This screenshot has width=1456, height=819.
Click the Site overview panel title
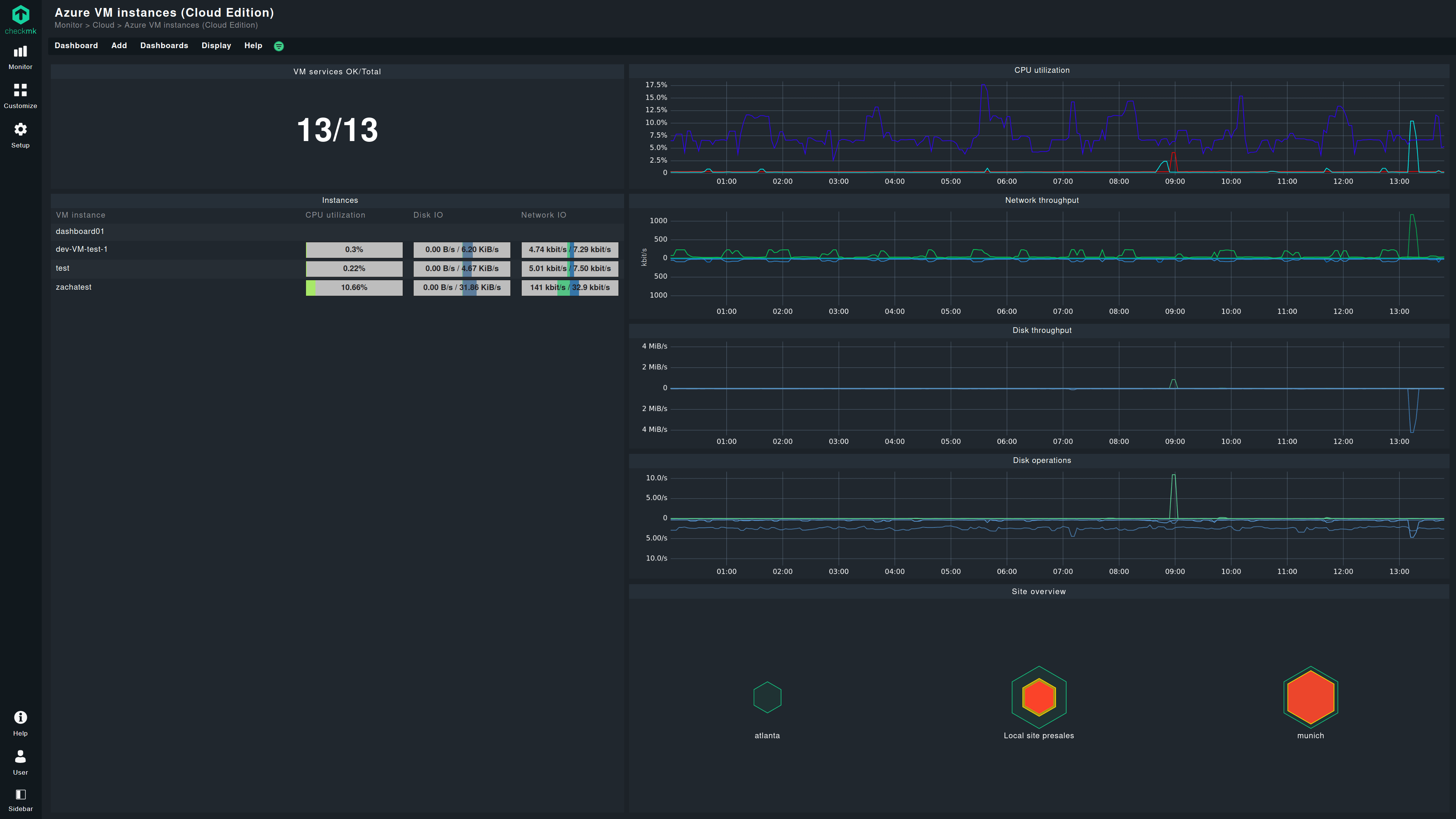[1039, 591]
